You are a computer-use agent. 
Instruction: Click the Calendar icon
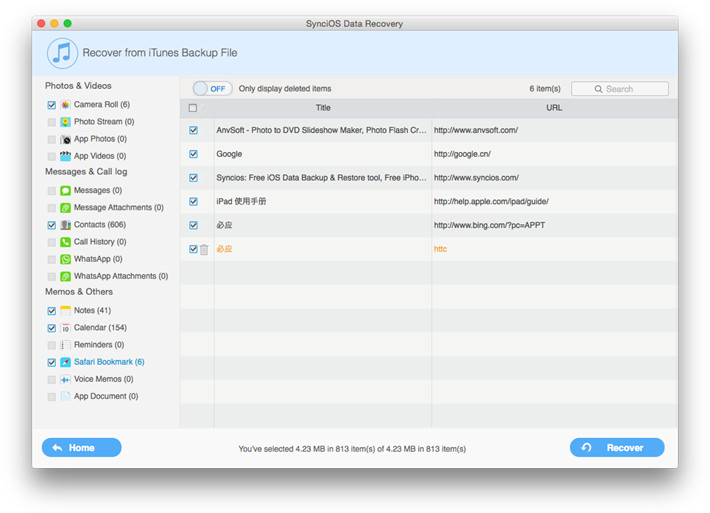65,328
